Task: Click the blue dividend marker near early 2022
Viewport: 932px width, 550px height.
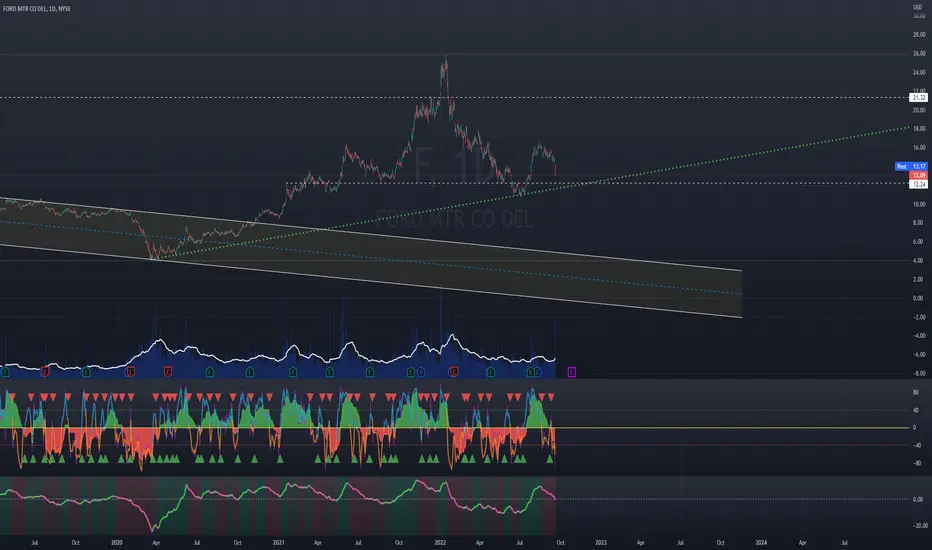Action: click(420, 372)
